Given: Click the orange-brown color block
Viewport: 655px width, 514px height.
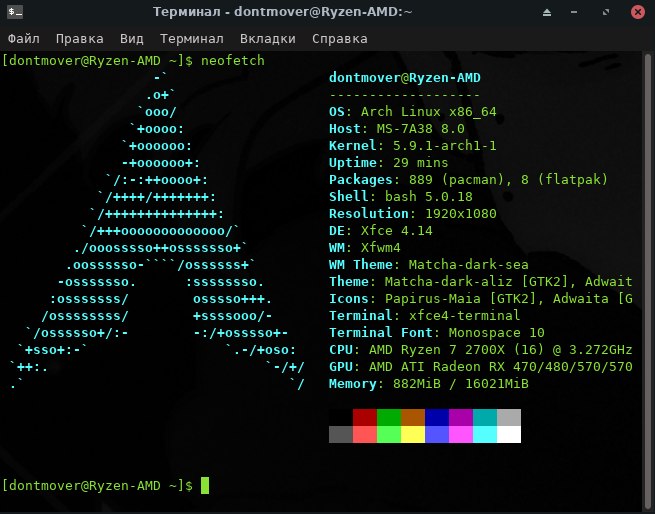Looking at the screenshot, I should (x=413, y=417).
